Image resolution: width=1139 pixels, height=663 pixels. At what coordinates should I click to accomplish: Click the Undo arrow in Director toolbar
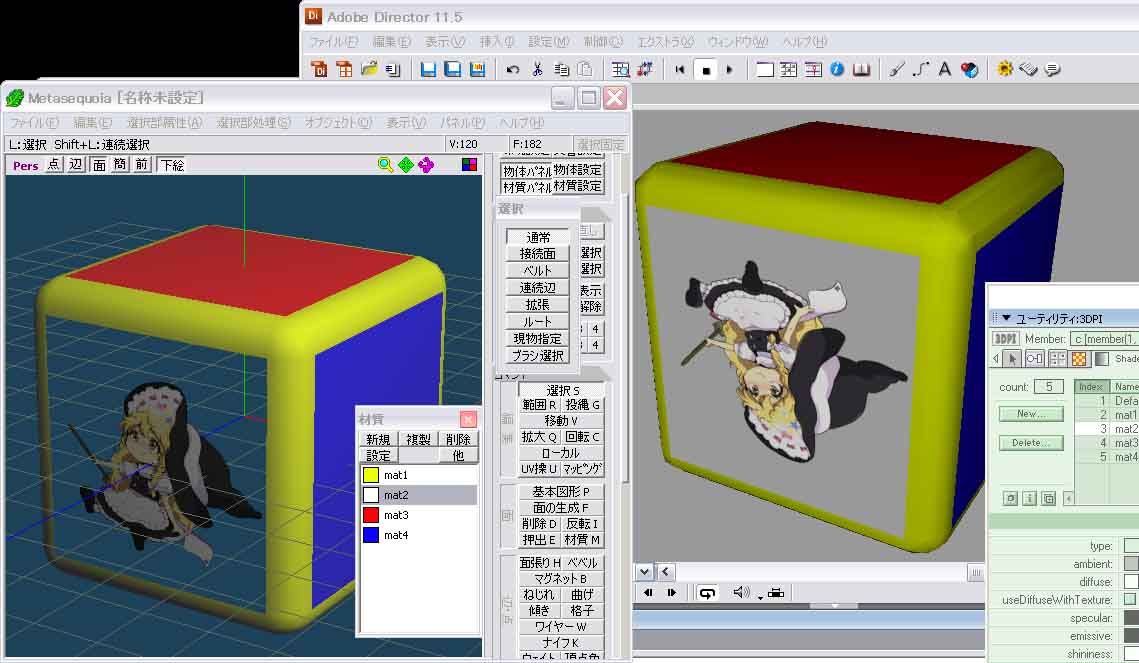513,70
